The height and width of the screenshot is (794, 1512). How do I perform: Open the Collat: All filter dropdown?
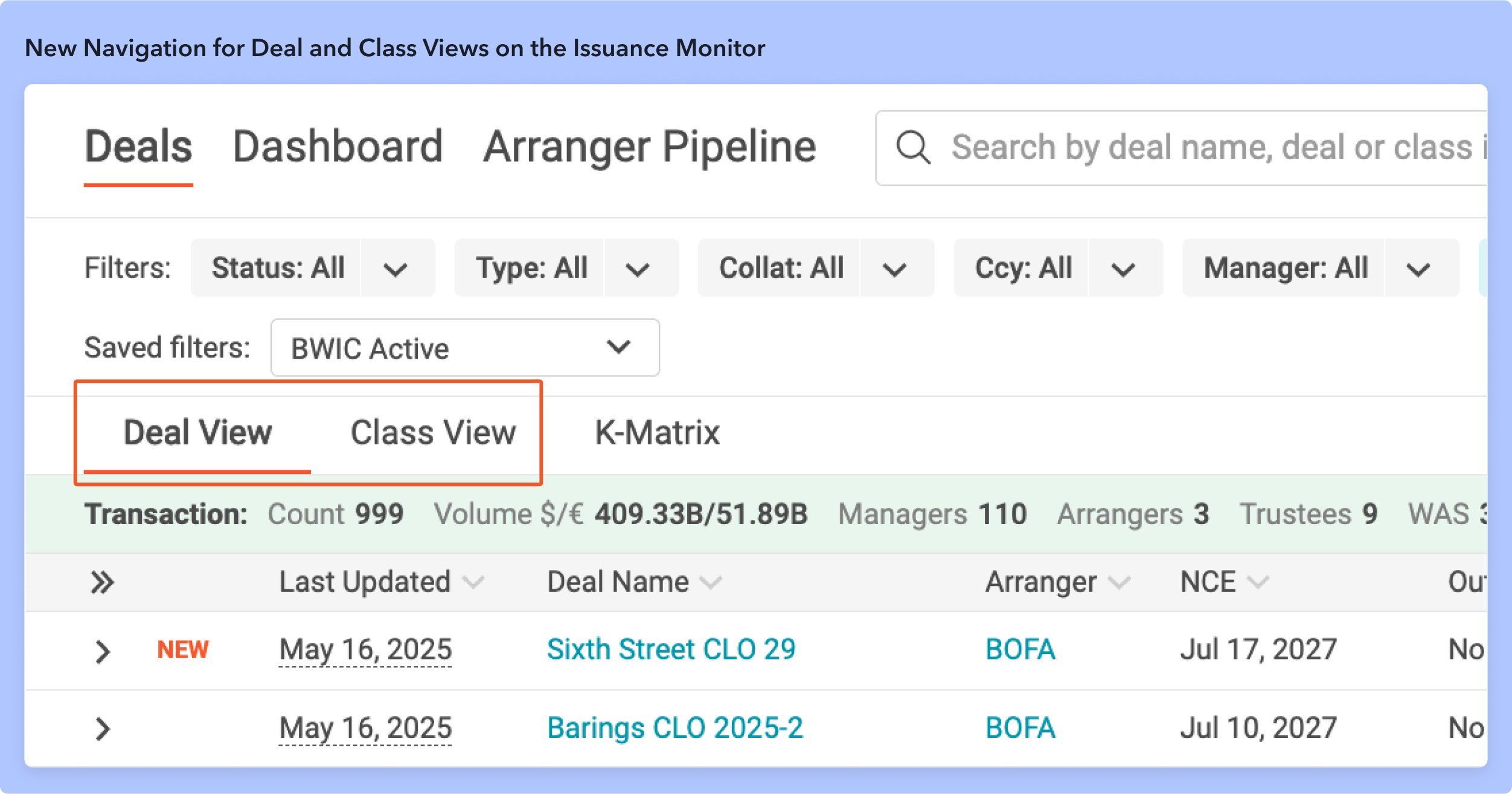(x=894, y=268)
